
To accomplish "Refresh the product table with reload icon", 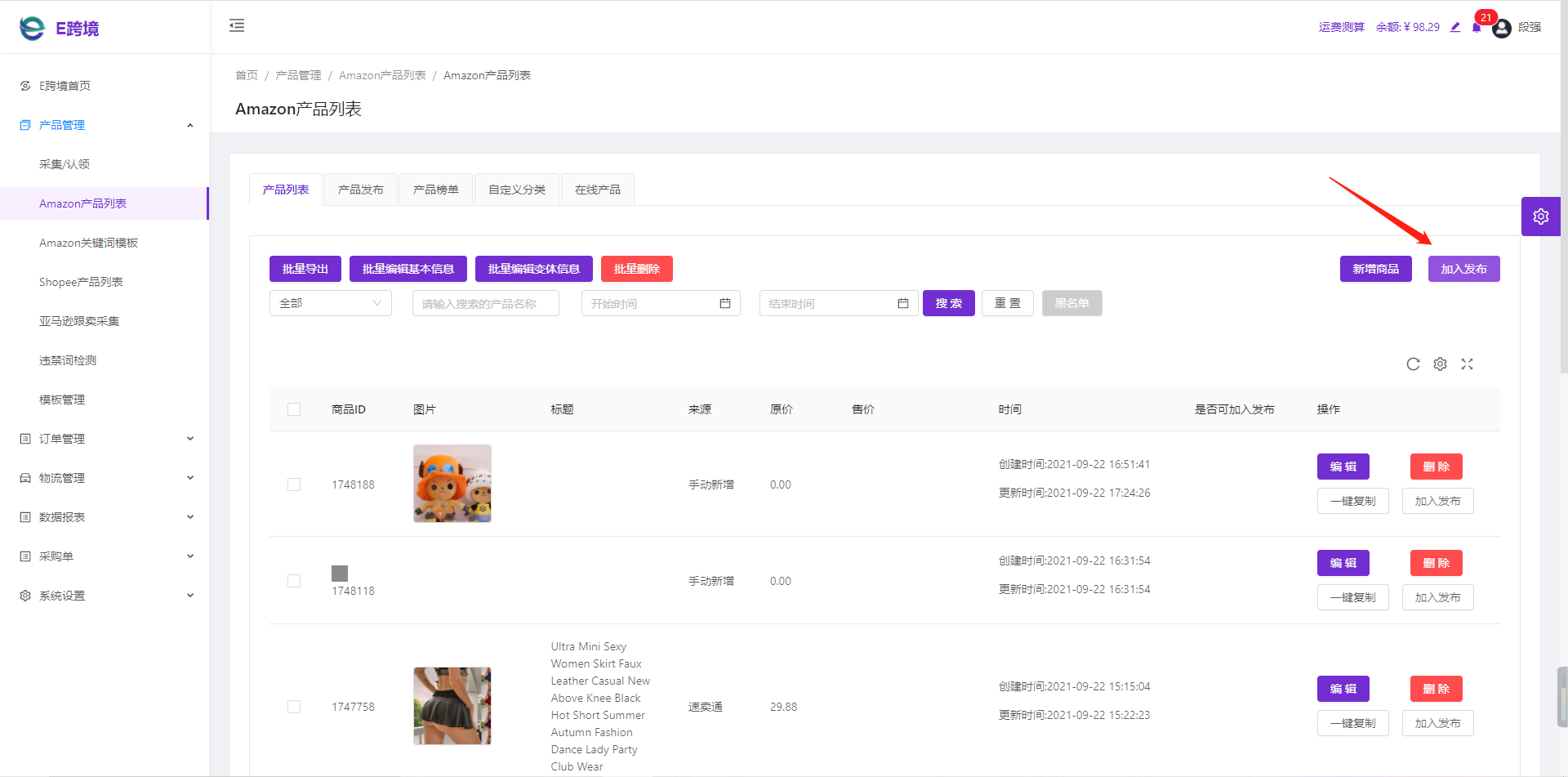I will click(x=1413, y=364).
